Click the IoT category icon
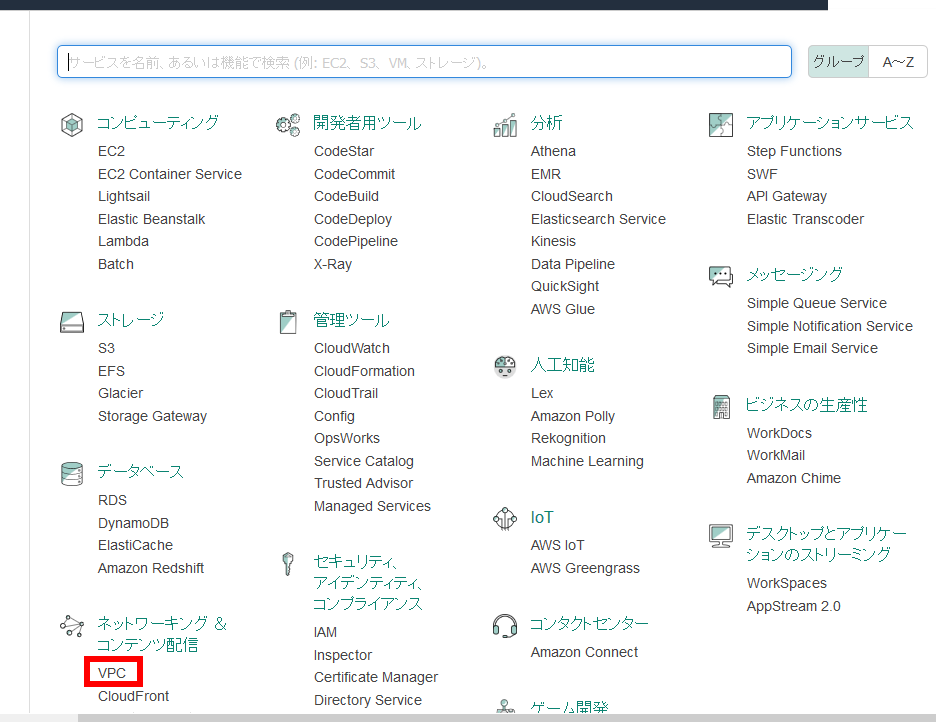The width and height of the screenshot is (936, 722). click(x=505, y=519)
